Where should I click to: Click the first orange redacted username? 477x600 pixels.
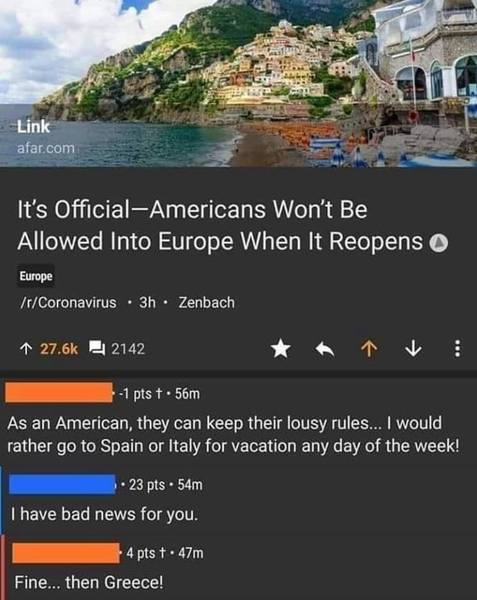59,392
